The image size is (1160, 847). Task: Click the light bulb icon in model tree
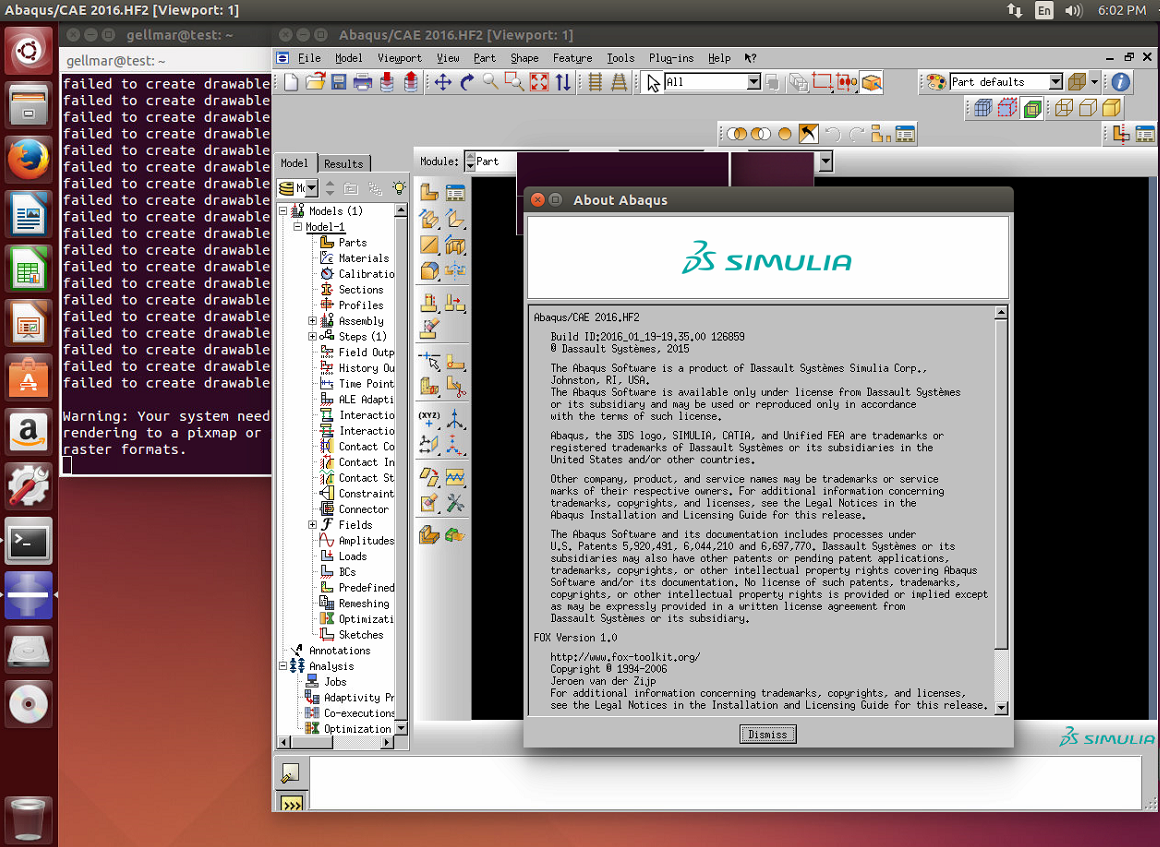point(399,188)
